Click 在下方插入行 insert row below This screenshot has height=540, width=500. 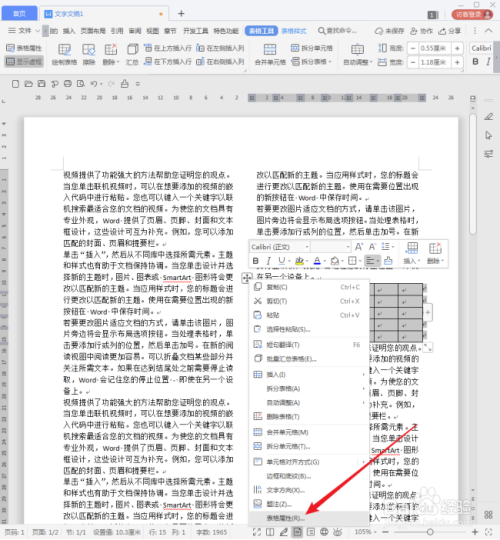(x=168, y=62)
